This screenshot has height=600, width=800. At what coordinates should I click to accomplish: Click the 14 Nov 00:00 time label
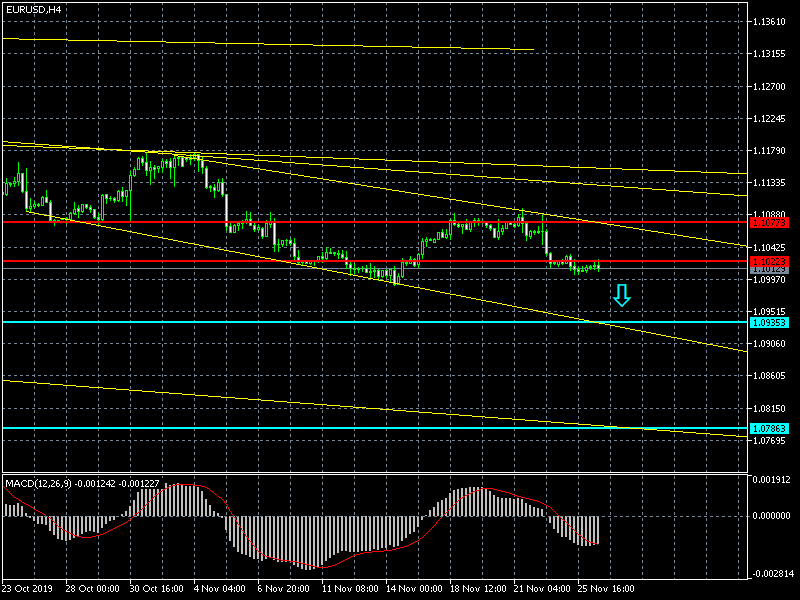click(414, 589)
